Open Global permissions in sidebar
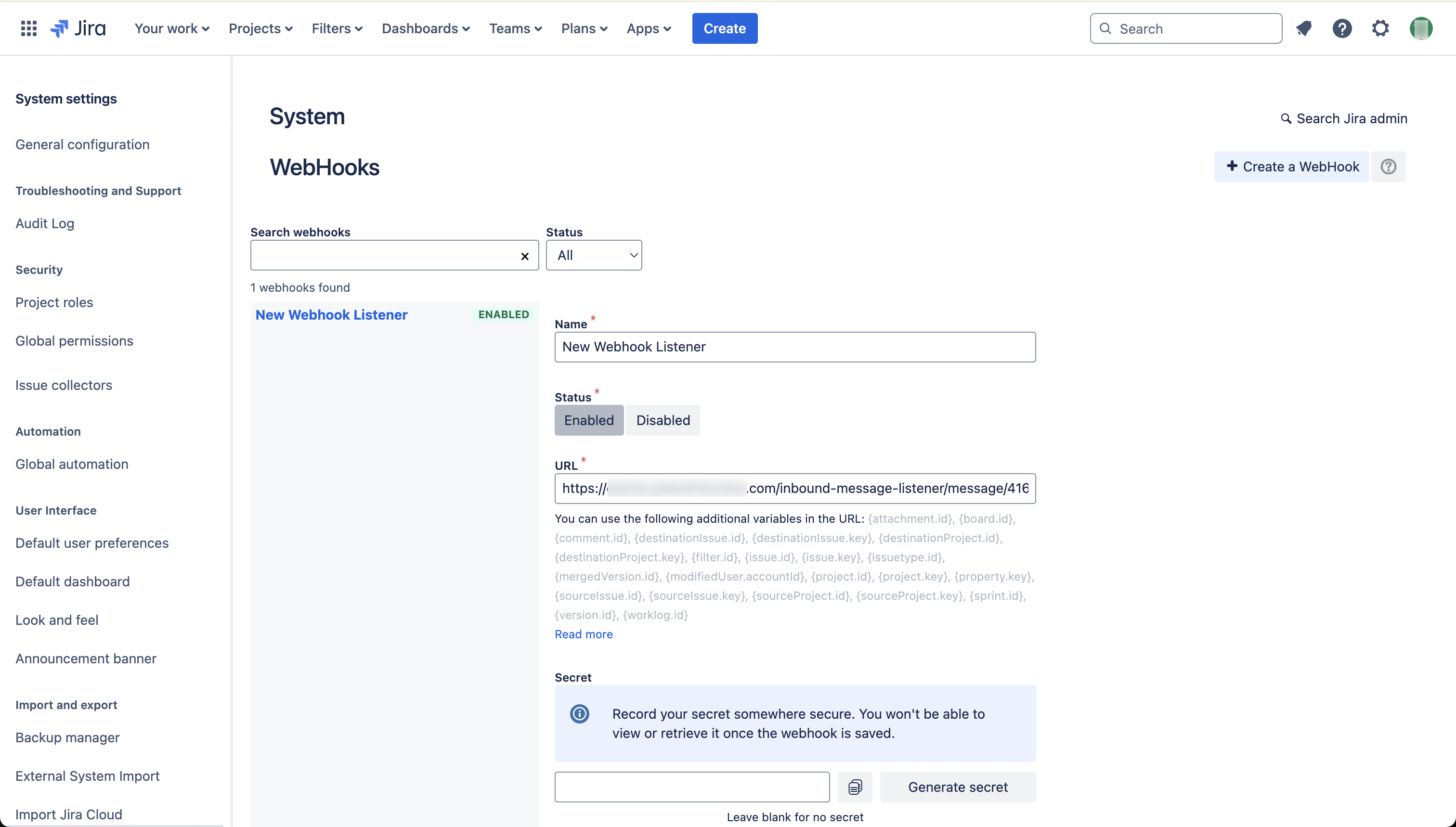The image size is (1456, 827). (75, 341)
